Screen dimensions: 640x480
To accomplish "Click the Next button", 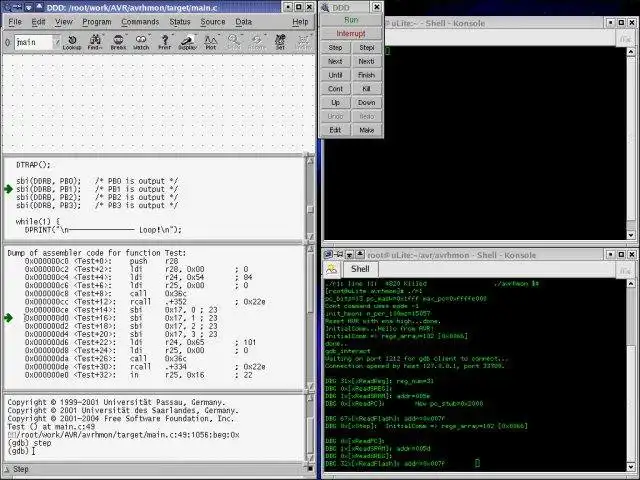I will tap(336, 61).
